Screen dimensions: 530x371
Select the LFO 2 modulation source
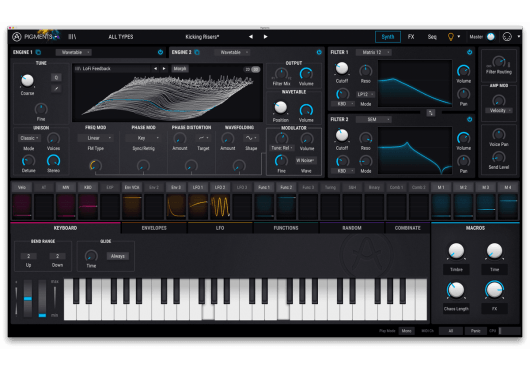click(x=220, y=187)
